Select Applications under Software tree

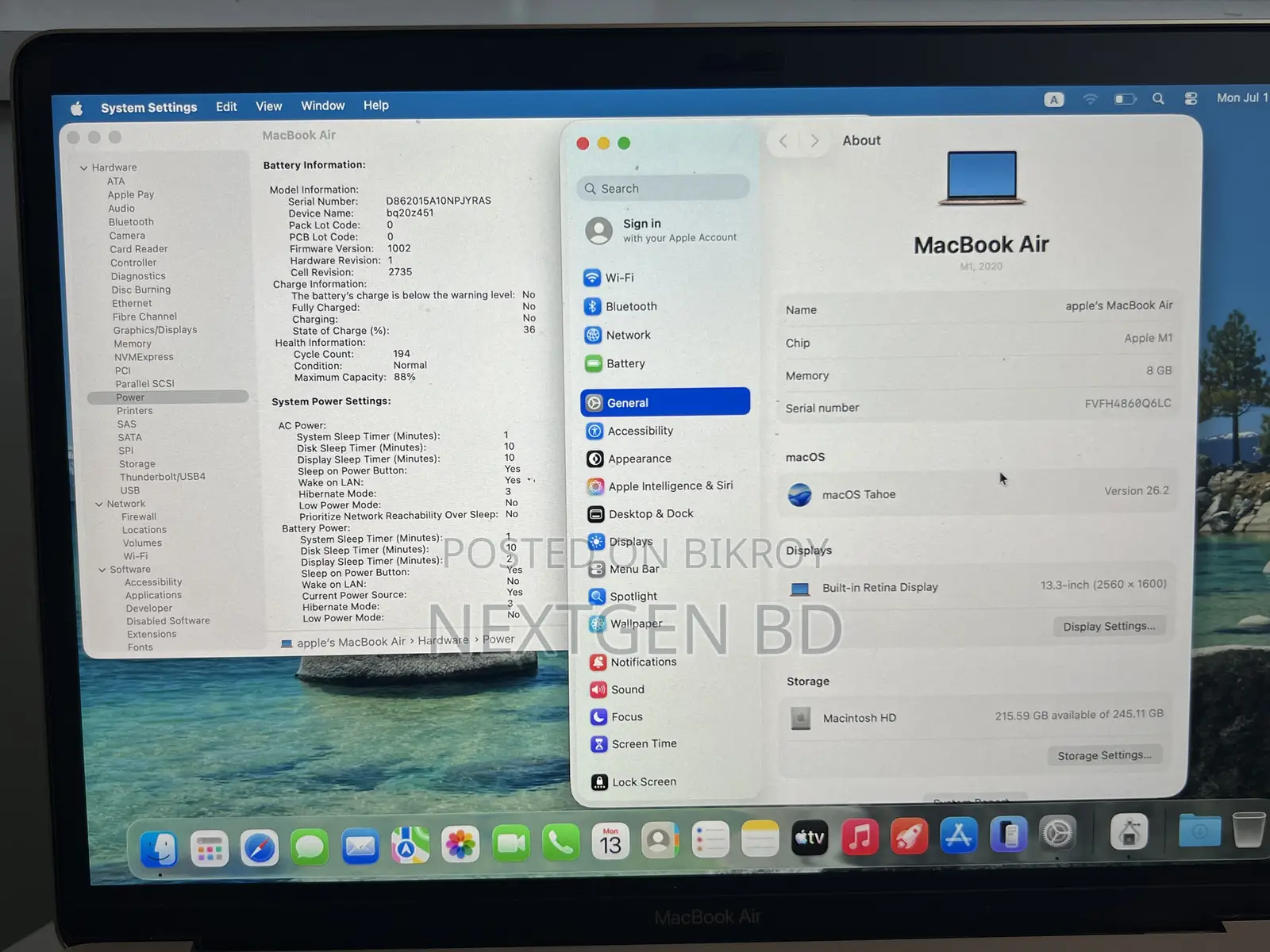pyautogui.click(x=153, y=595)
